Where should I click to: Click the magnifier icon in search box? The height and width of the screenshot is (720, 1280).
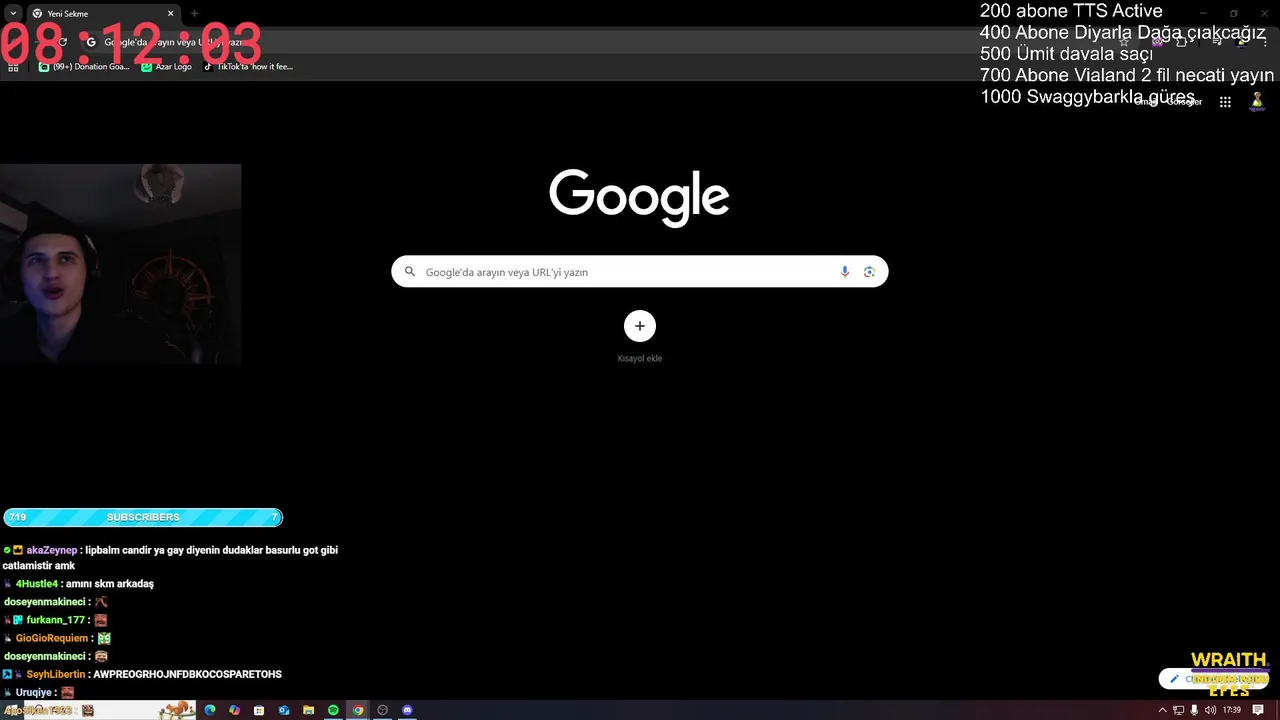tap(409, 272)
